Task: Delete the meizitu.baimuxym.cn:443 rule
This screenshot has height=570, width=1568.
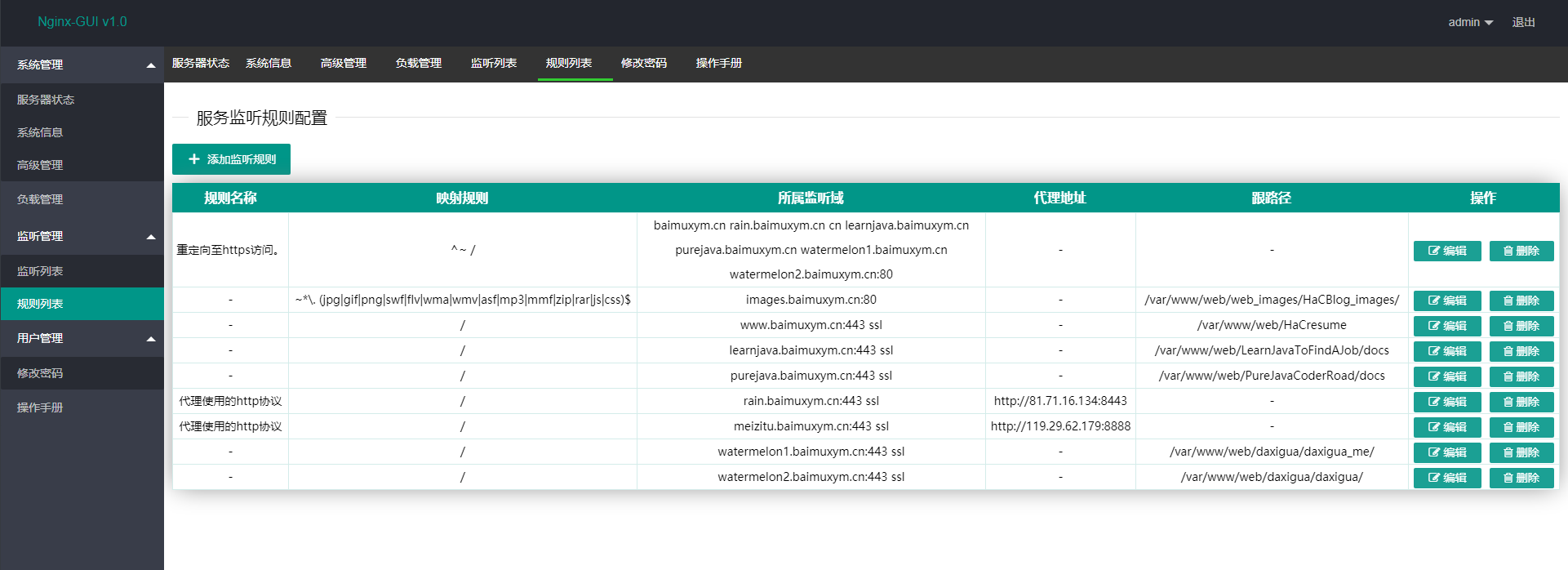Action: tap(1521, 427)
